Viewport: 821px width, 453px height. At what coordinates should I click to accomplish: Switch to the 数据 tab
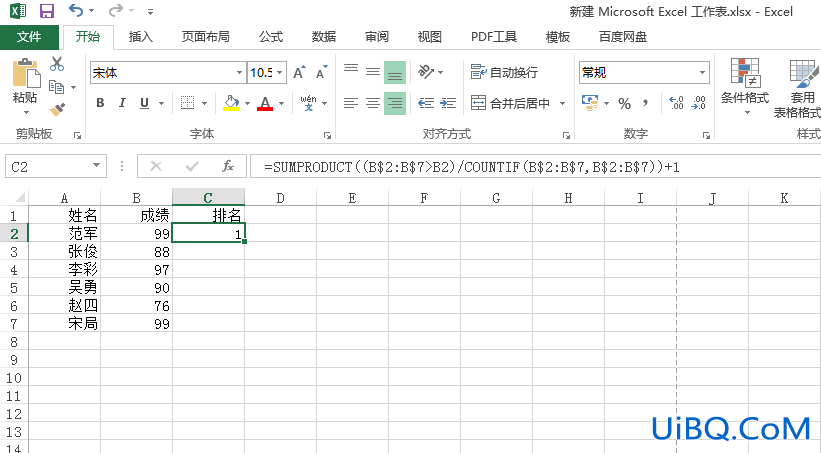pos(324,37)
